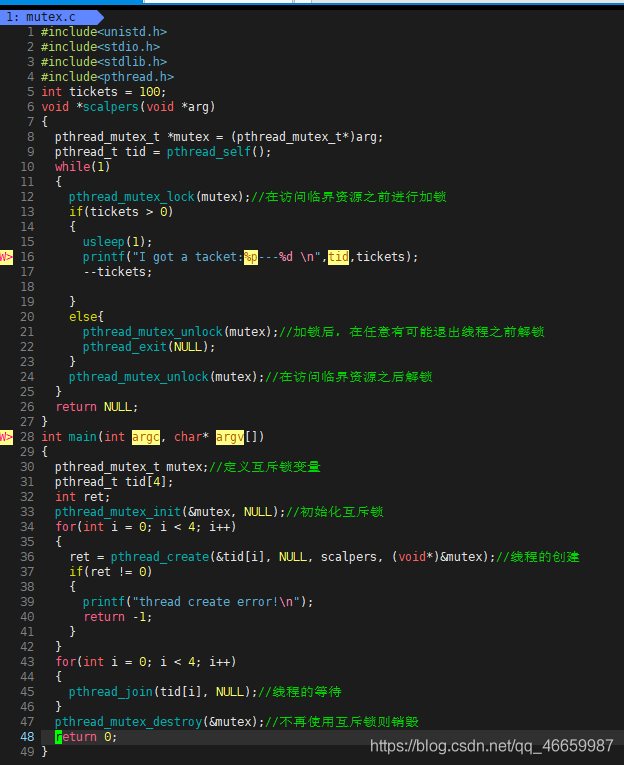The height and width of the screenshot is (765, 624).
Task: Click the '--tickets;' statement
Action: pyautogui.click(x=118, y=272)
